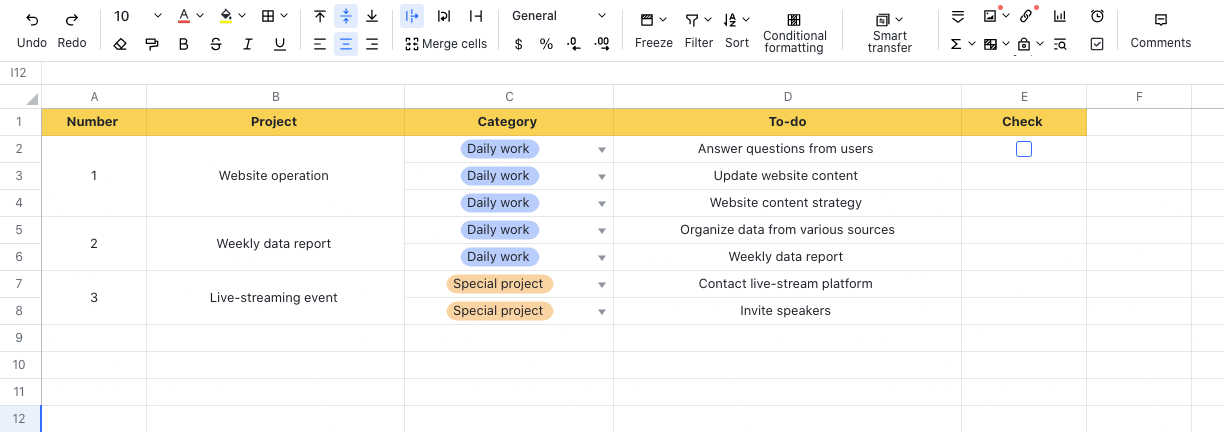Apply strikethrough to text
The width and height of the screenshot is (1224, 432).
coord(216,44)
